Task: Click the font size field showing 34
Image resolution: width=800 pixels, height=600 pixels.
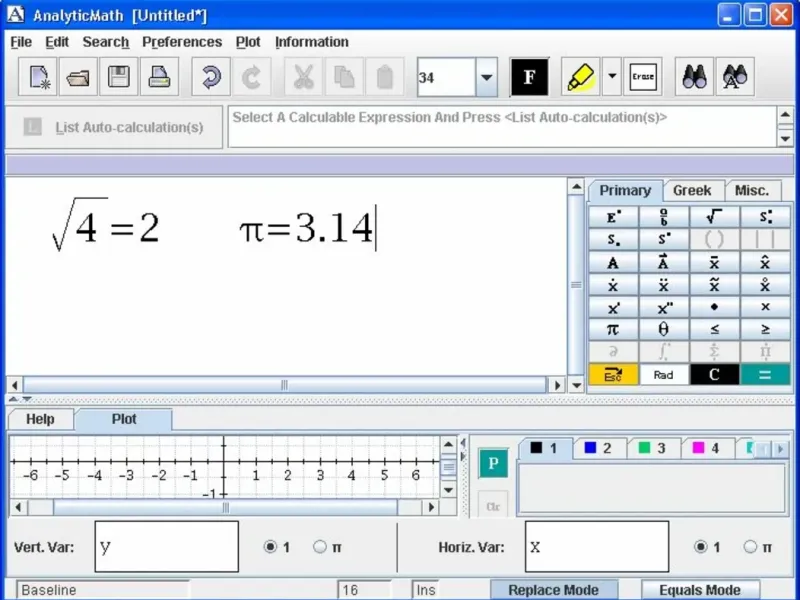Action: [x=446, y=78]
